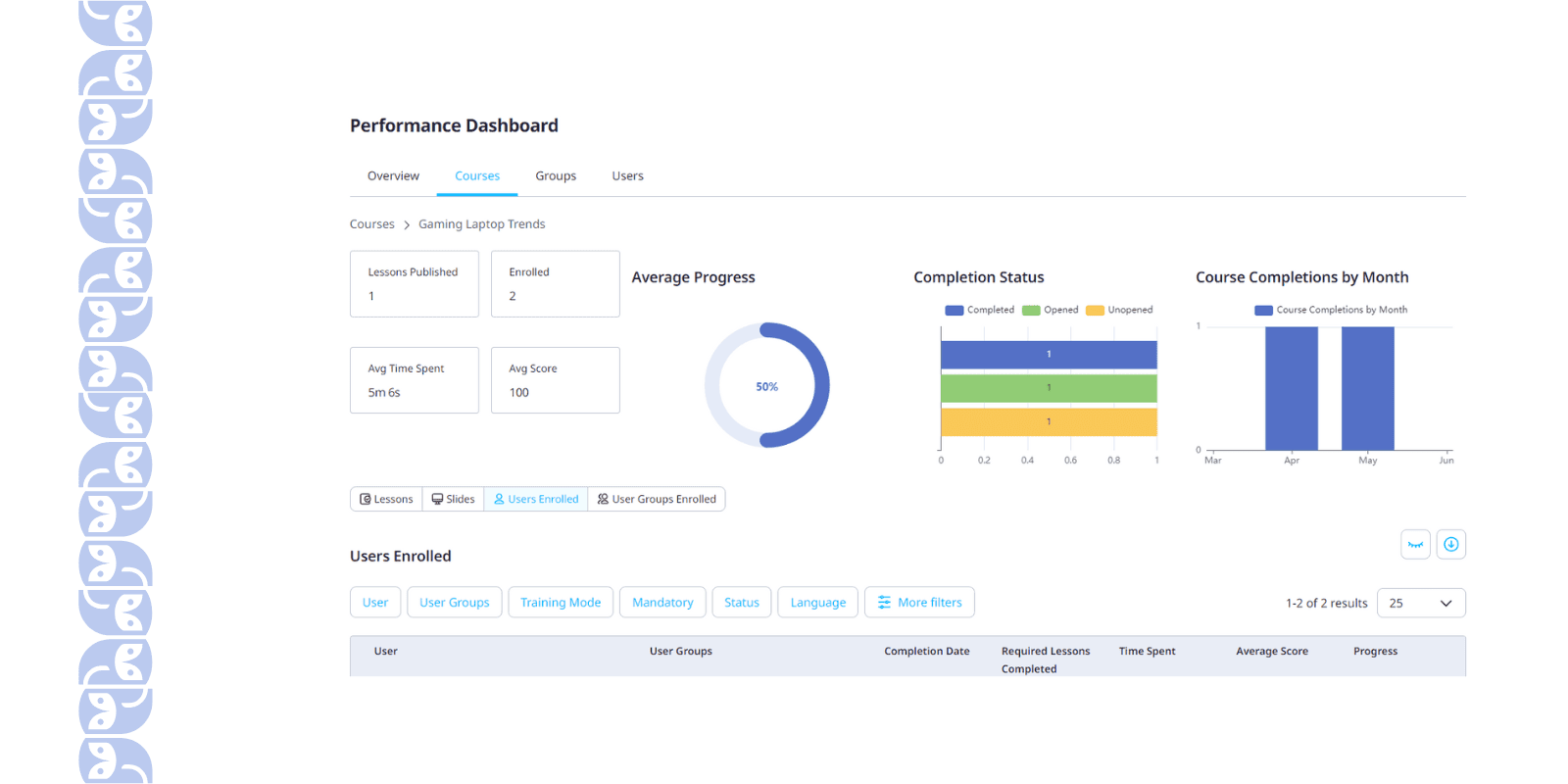Sort by Completion Date column header
The image size is (1568, 784).
coord(926,652)
